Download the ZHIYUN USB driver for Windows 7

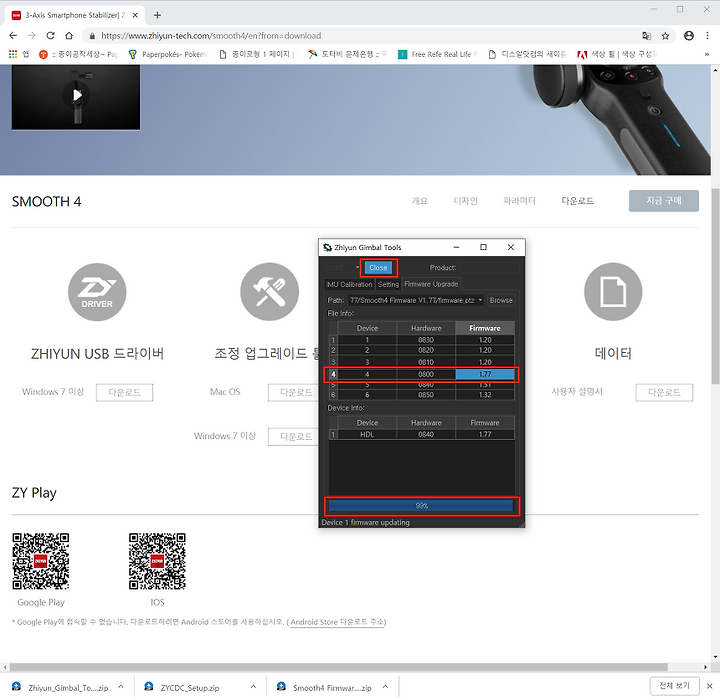(x=124, y=392)
